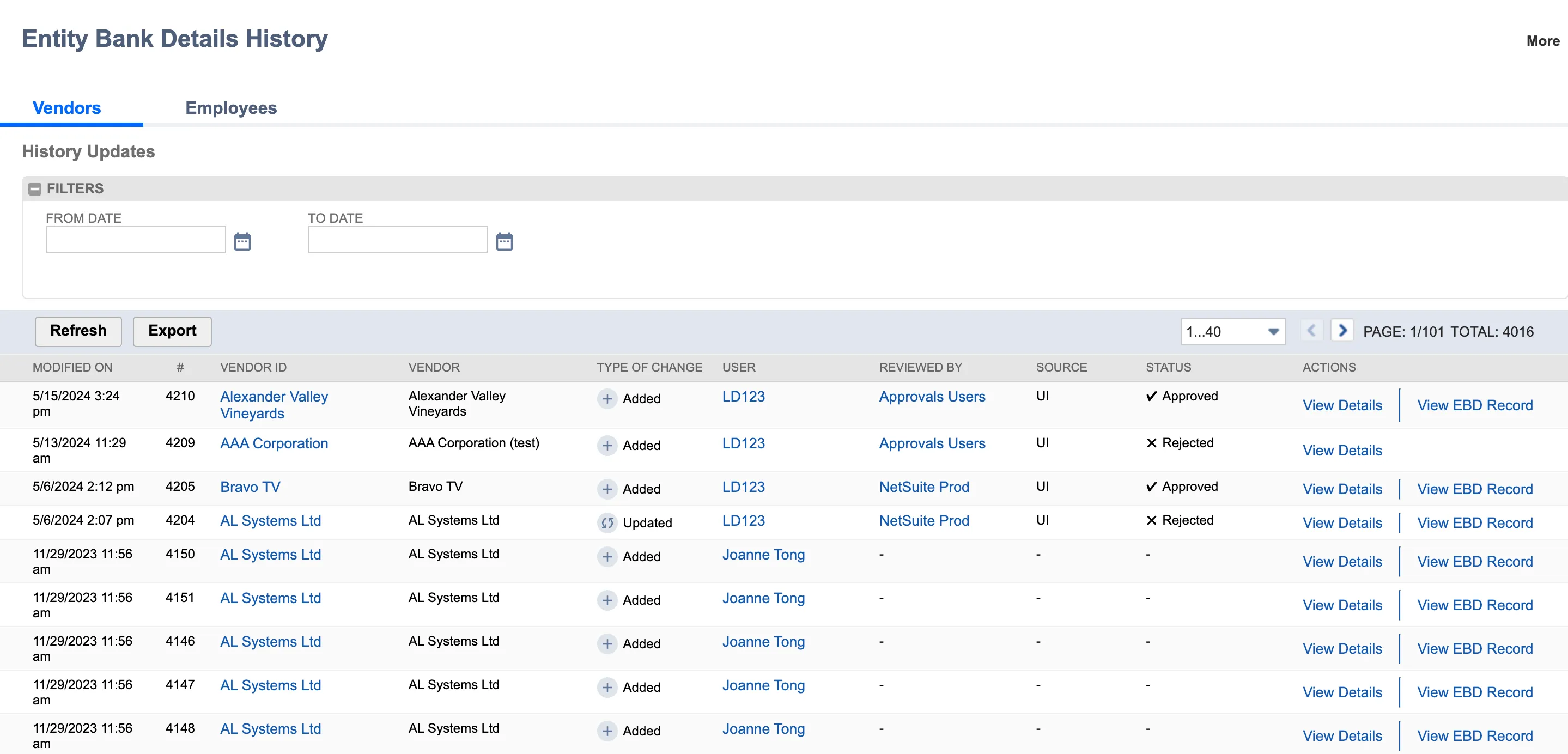Open the To Date calendar picker icon
This screenshot has height=754, width=1568.
click(x=504, y=241)
